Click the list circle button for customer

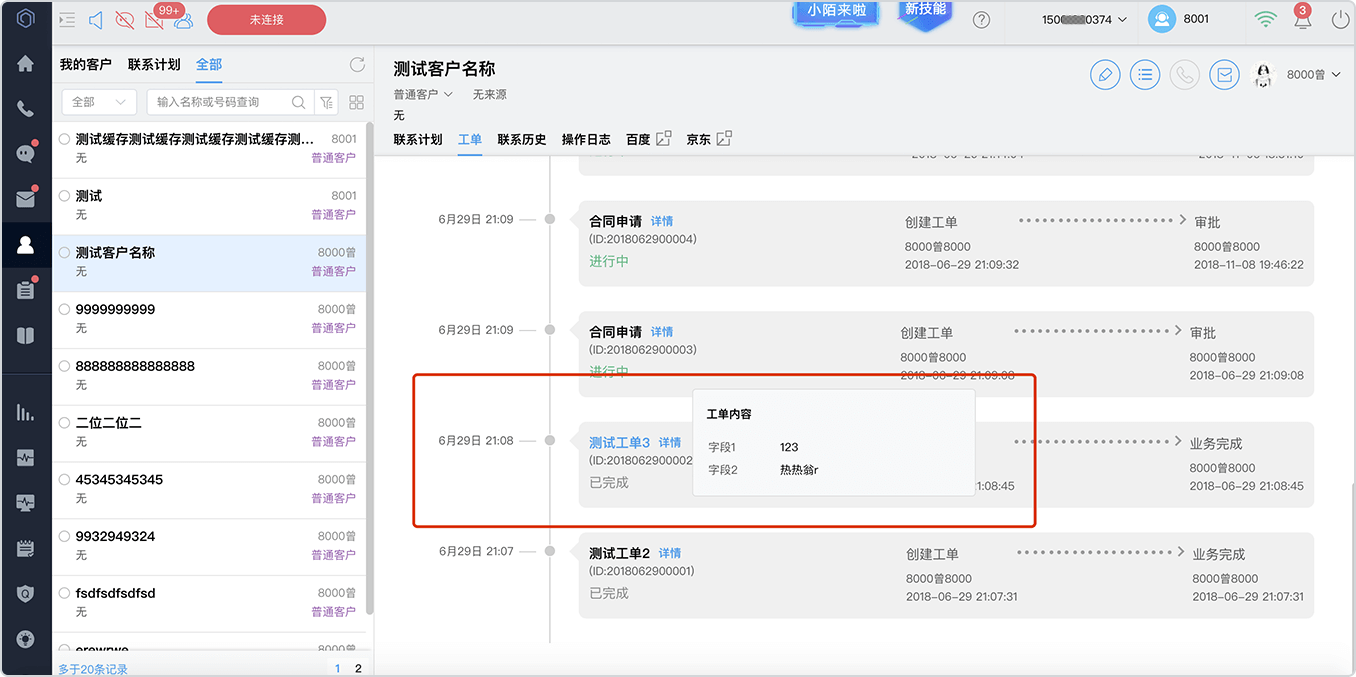(x=1145, y=75)
